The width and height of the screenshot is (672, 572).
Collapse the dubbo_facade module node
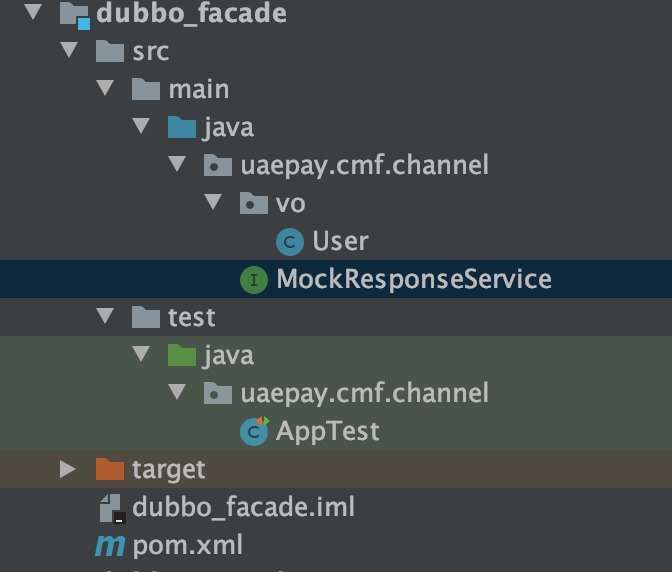(x=33, y=13)
